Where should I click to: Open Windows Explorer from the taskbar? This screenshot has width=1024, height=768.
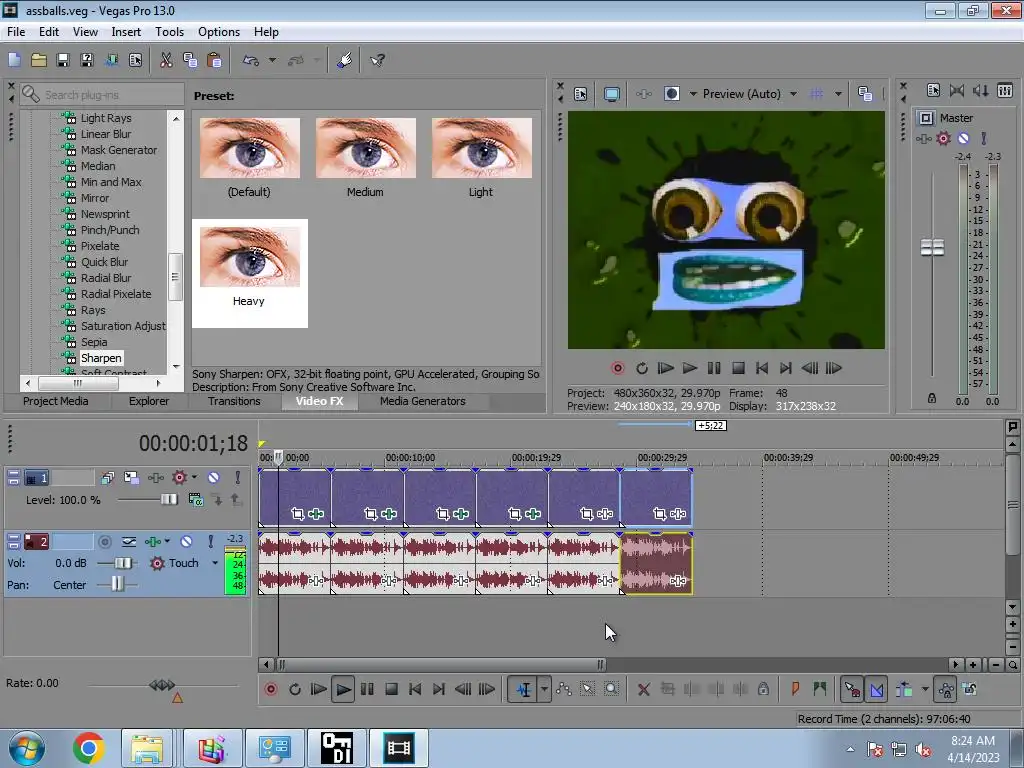coord(147,748)
